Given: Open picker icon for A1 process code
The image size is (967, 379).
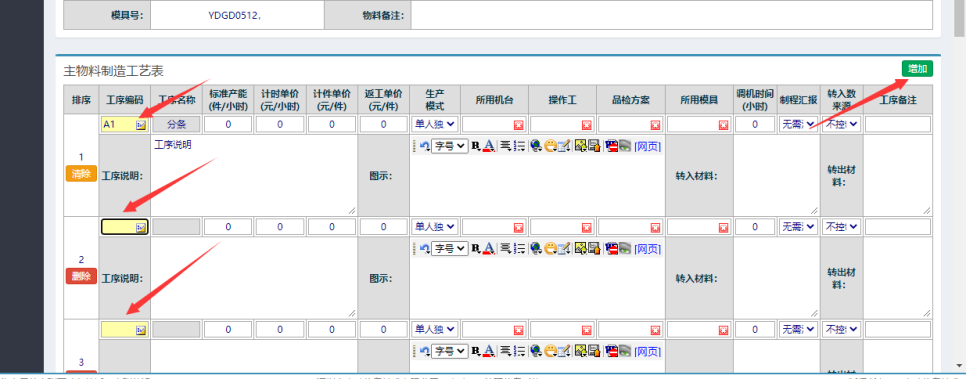Looking at the screenshot, I should point(141,125).
